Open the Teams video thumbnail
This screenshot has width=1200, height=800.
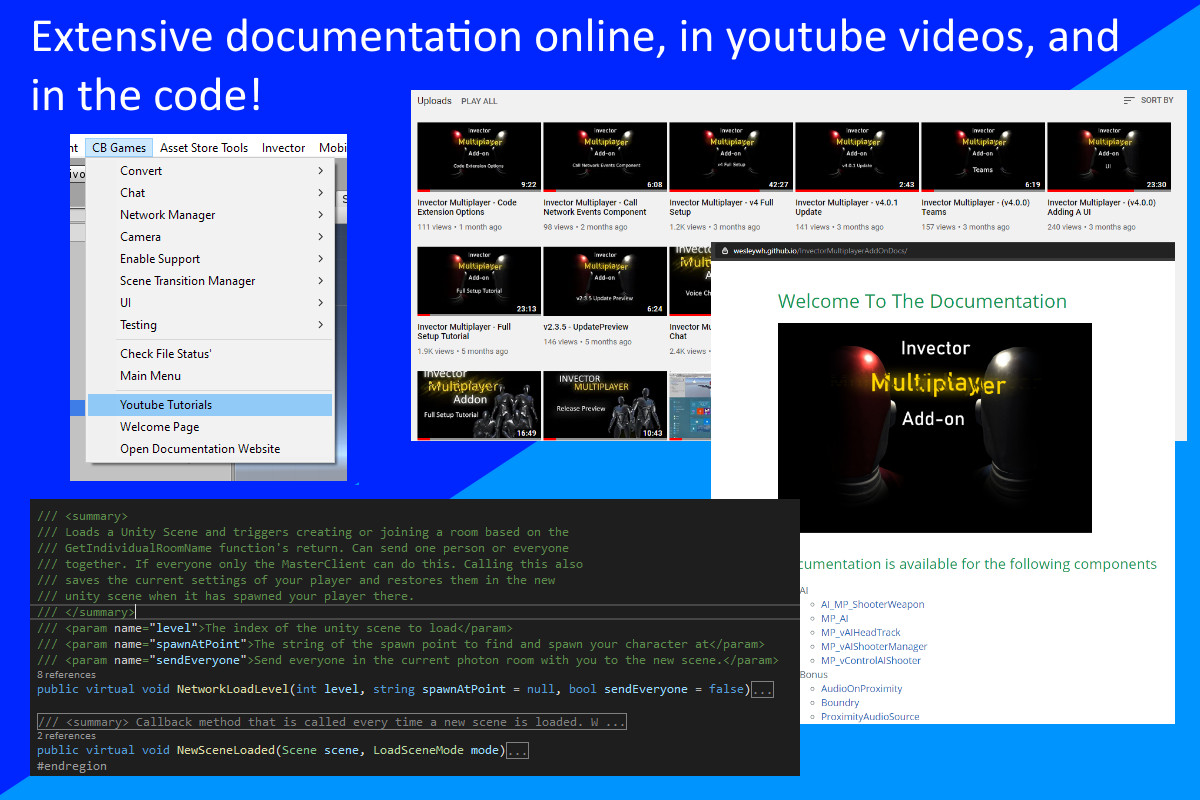point(983,156)
